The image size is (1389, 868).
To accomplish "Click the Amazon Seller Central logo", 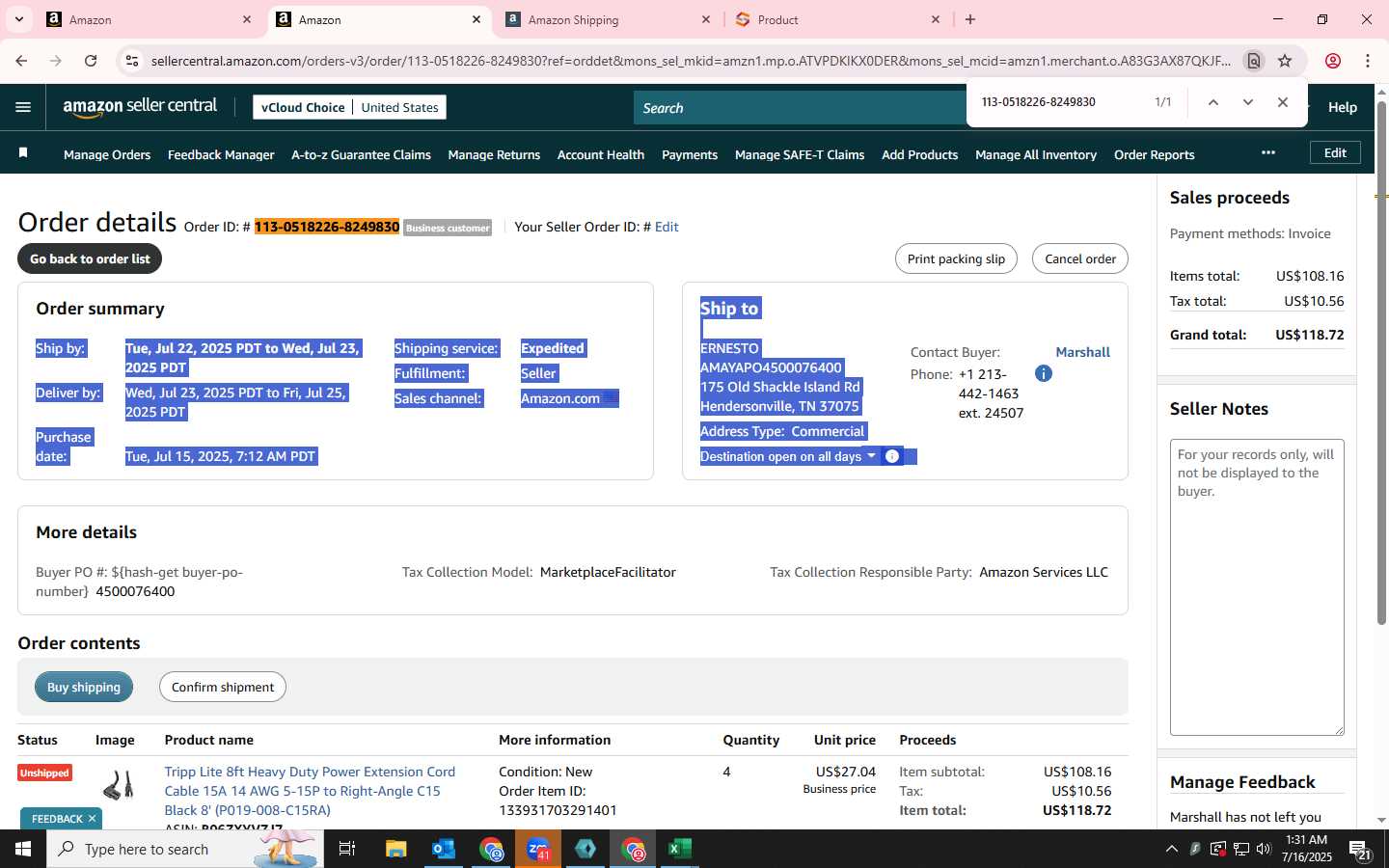I will pyautogui.click(x=140, y=107).
